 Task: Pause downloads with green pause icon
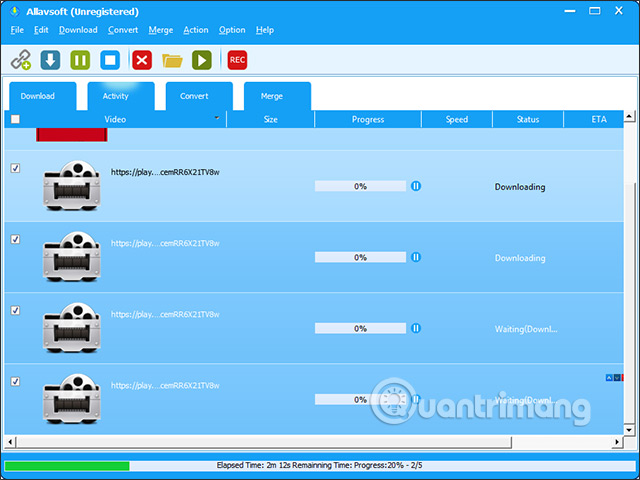tap(80, 60)
